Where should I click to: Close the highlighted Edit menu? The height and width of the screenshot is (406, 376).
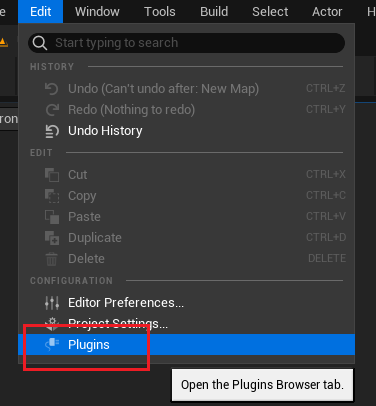[x=41, y=12]
